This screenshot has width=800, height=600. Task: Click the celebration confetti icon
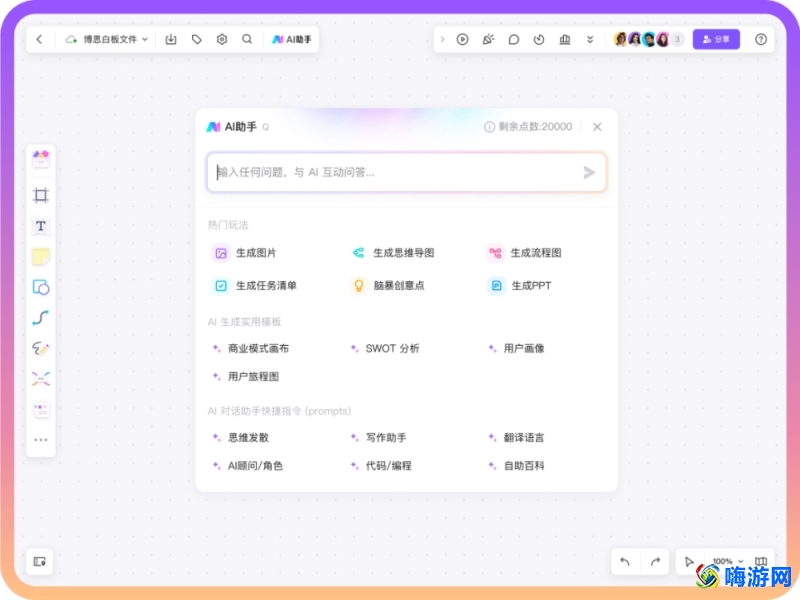point(488,39)
